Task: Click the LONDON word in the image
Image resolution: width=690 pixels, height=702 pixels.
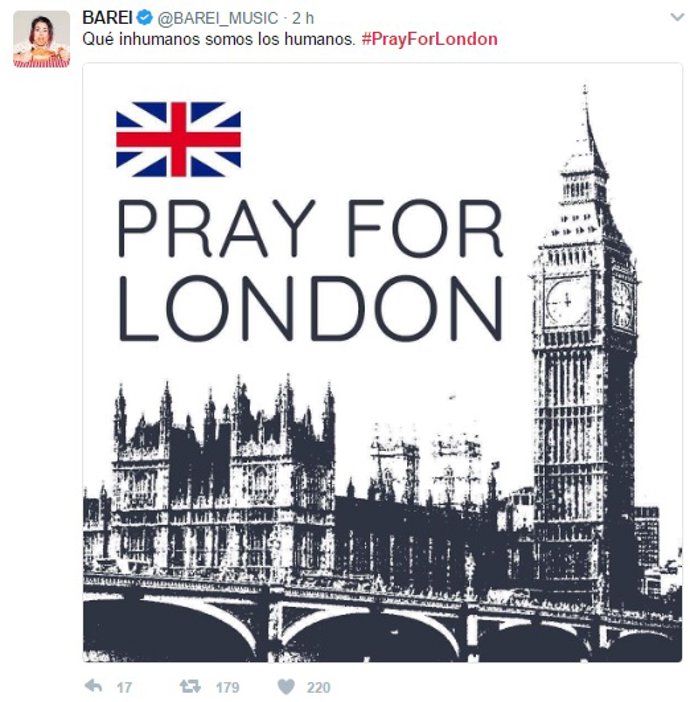Action: tap(310, 308)
